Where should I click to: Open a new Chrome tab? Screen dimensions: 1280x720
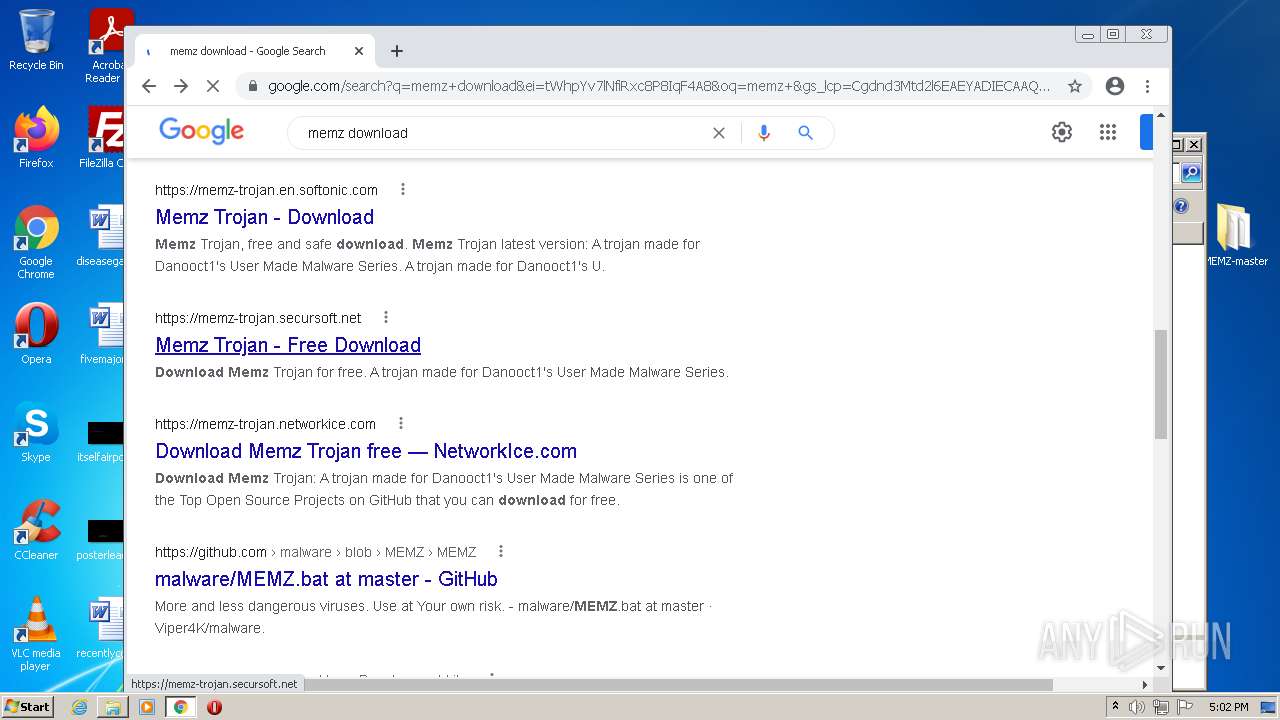click(397, 51)
